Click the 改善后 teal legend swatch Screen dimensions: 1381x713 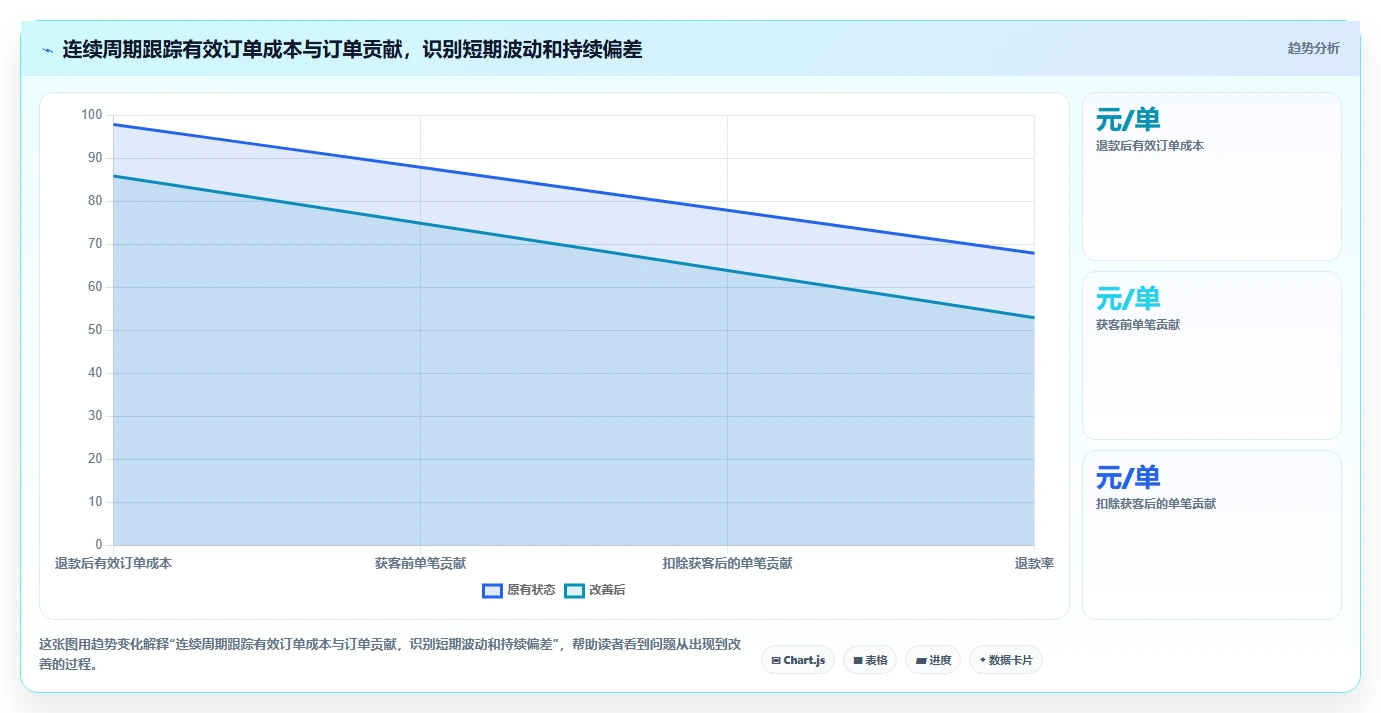(x=574, y=590)
